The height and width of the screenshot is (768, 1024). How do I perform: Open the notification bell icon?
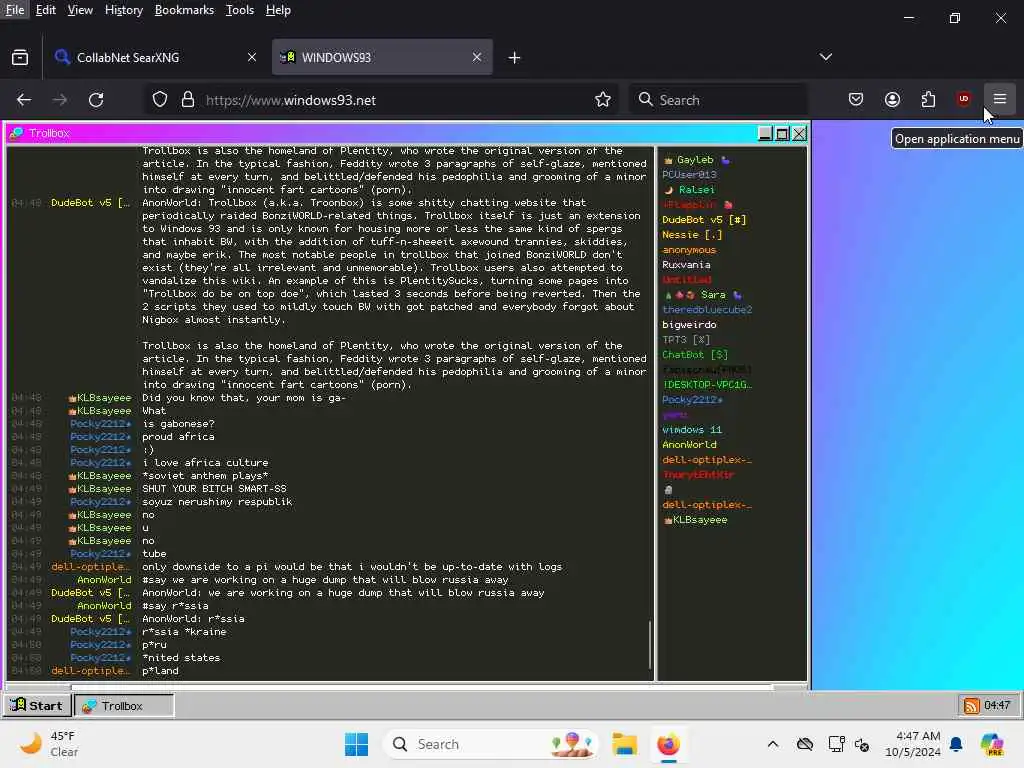click(956, 744)
